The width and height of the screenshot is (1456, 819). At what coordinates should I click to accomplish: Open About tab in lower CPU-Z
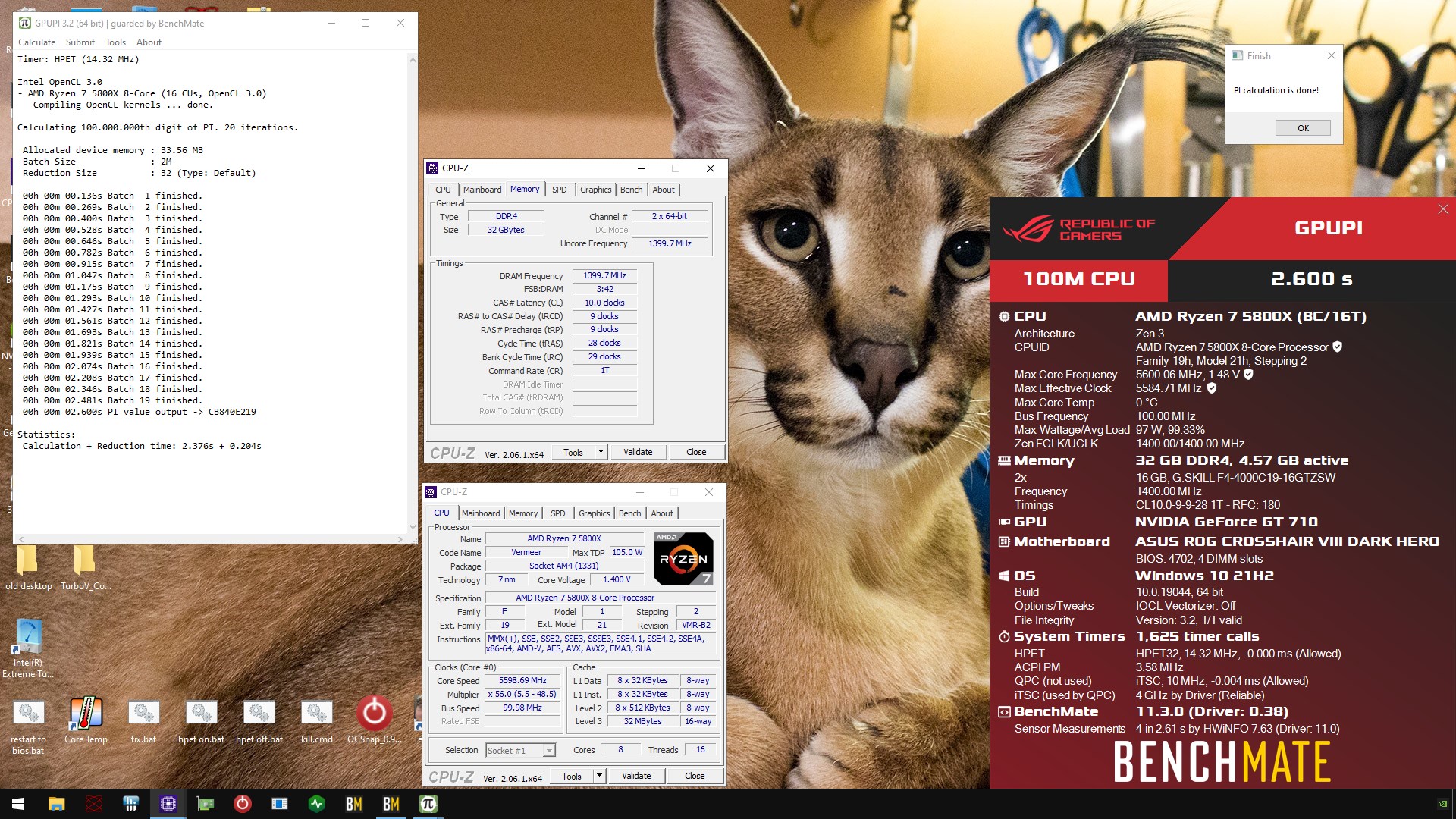click(x=662, y=513)
